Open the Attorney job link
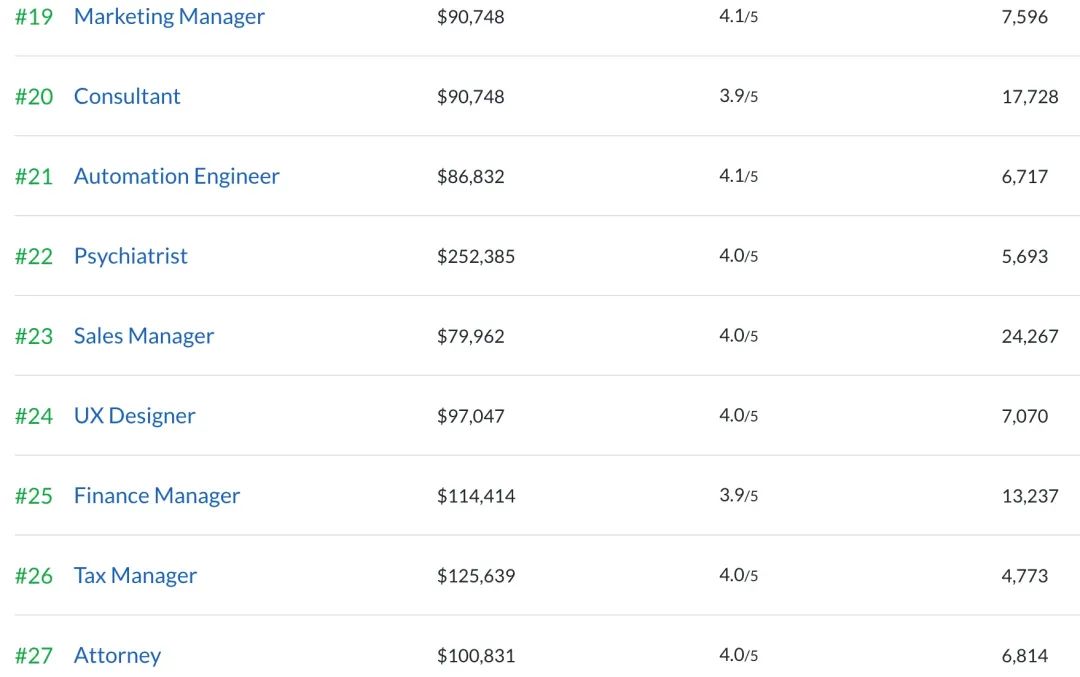1080x677 pixels. click(117, 656)
